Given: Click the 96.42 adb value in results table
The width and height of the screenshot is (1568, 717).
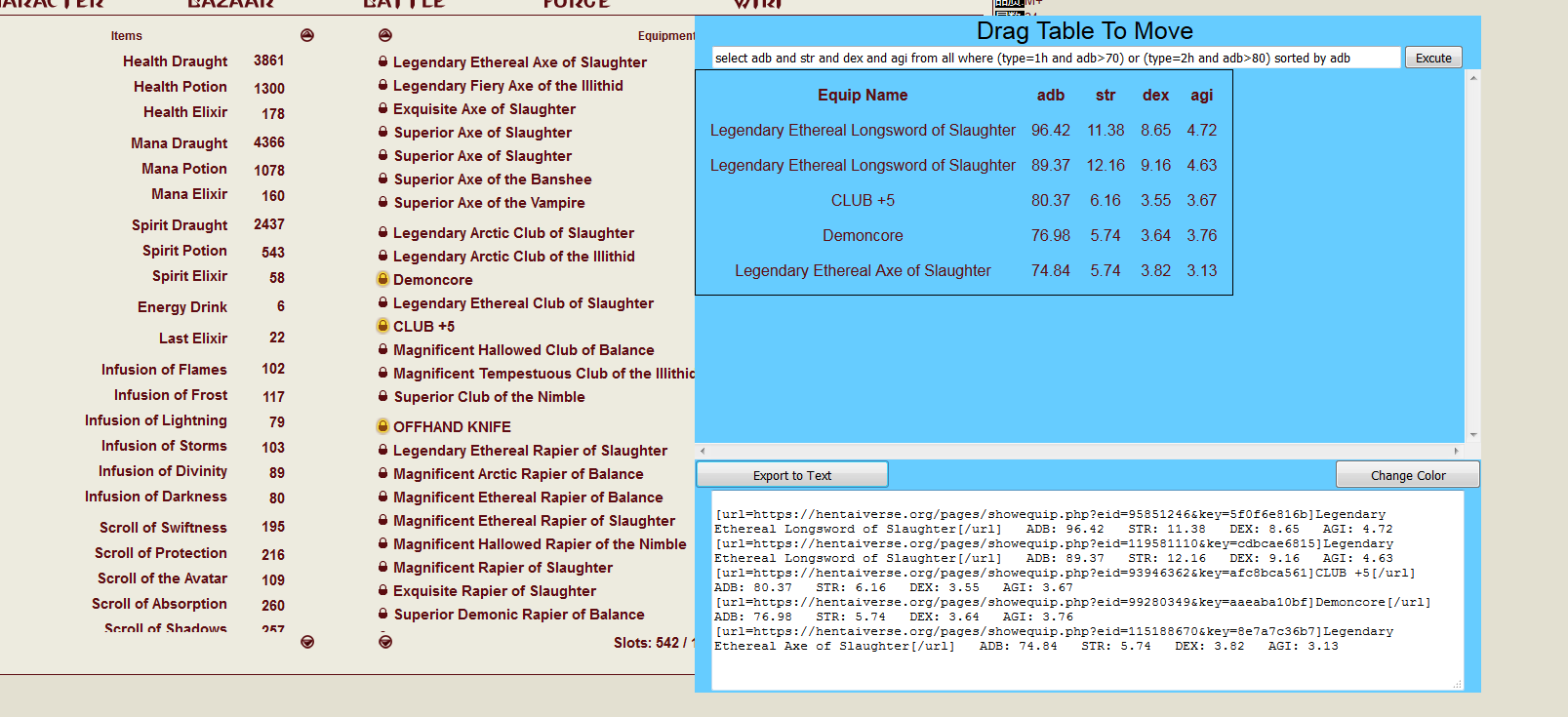Looking at the screenshot, I should click(x=1051, y=130).
